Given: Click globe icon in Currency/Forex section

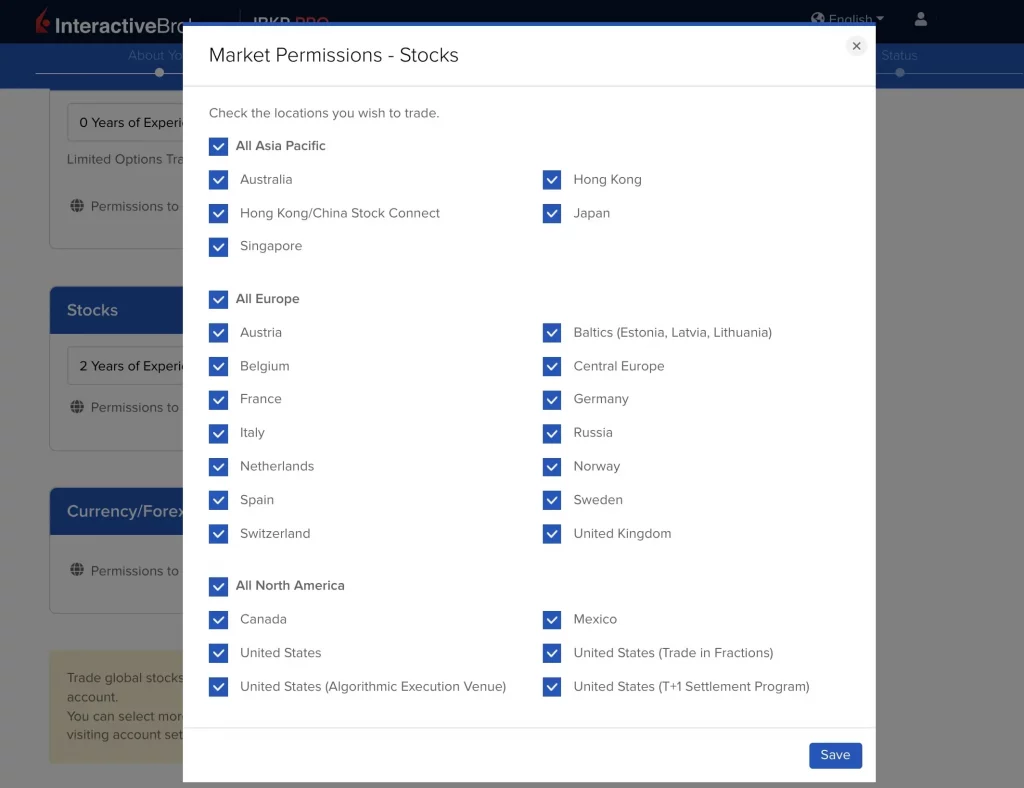Looking at the screenshot, I should [x=77, y=570].
